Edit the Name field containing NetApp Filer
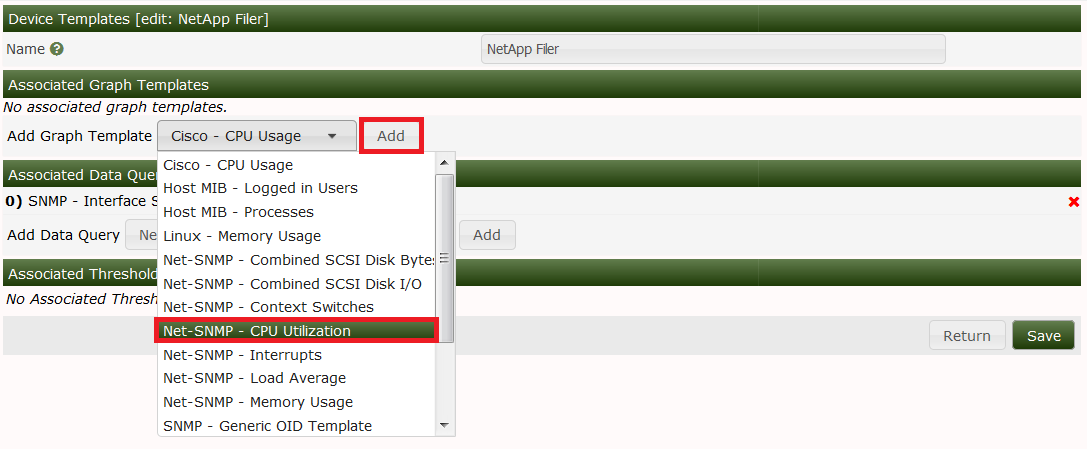The height and width of the screenshot is (449, 1087). coord(713,49)
